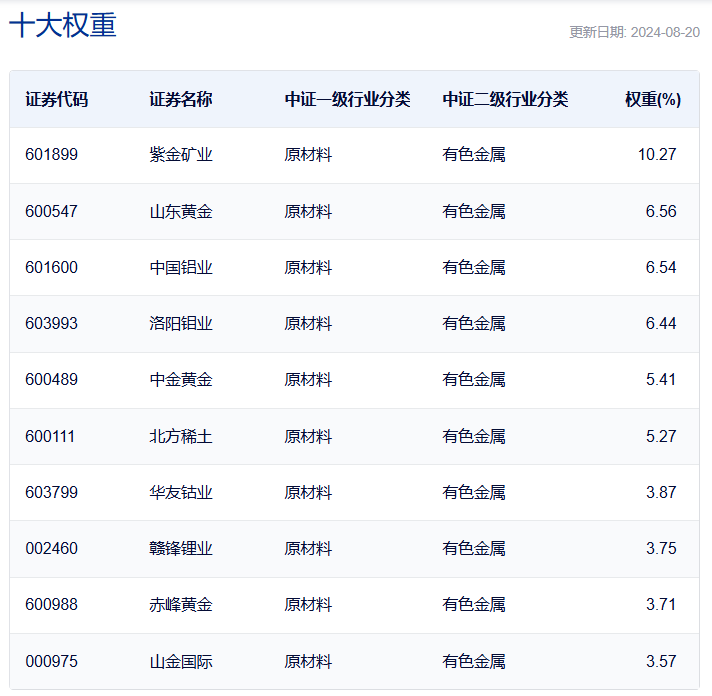
Task: Select the 赣锋锂业 security name
Action: click(x=181, y=548)
